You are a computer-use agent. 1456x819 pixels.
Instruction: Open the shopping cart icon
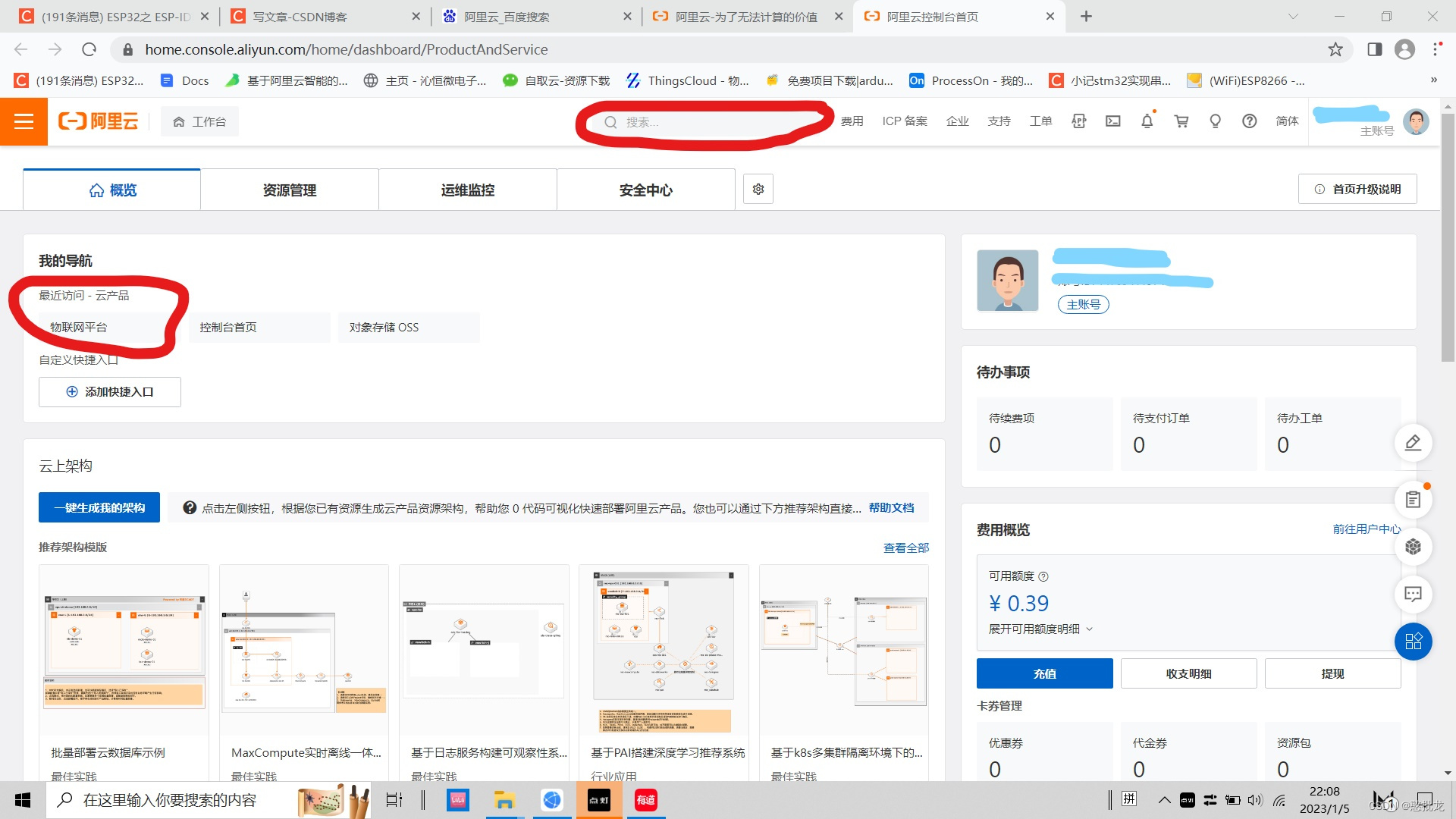click(1181, 121)
